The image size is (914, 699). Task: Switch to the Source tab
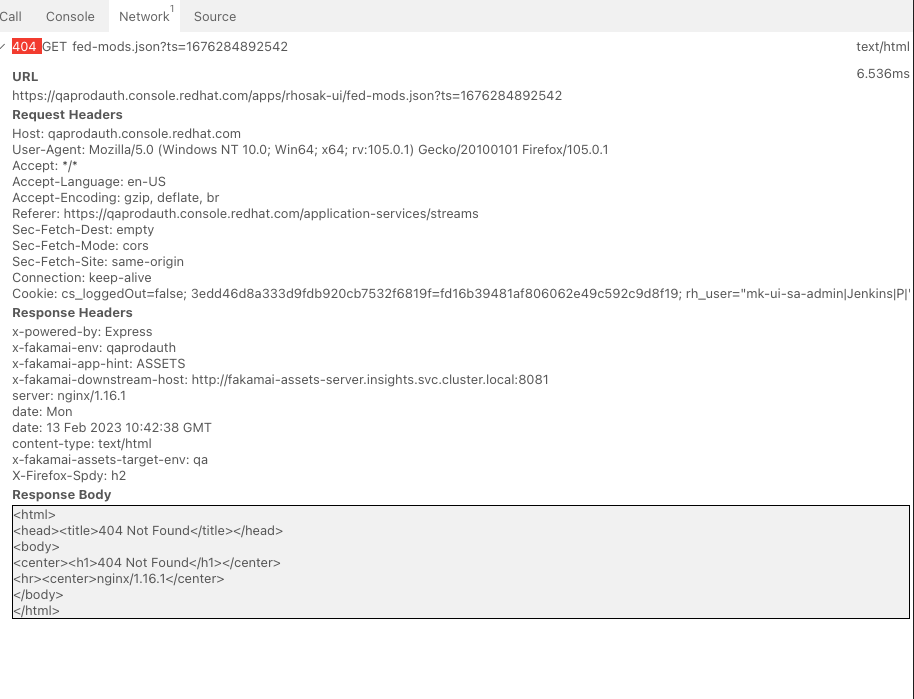215,17
